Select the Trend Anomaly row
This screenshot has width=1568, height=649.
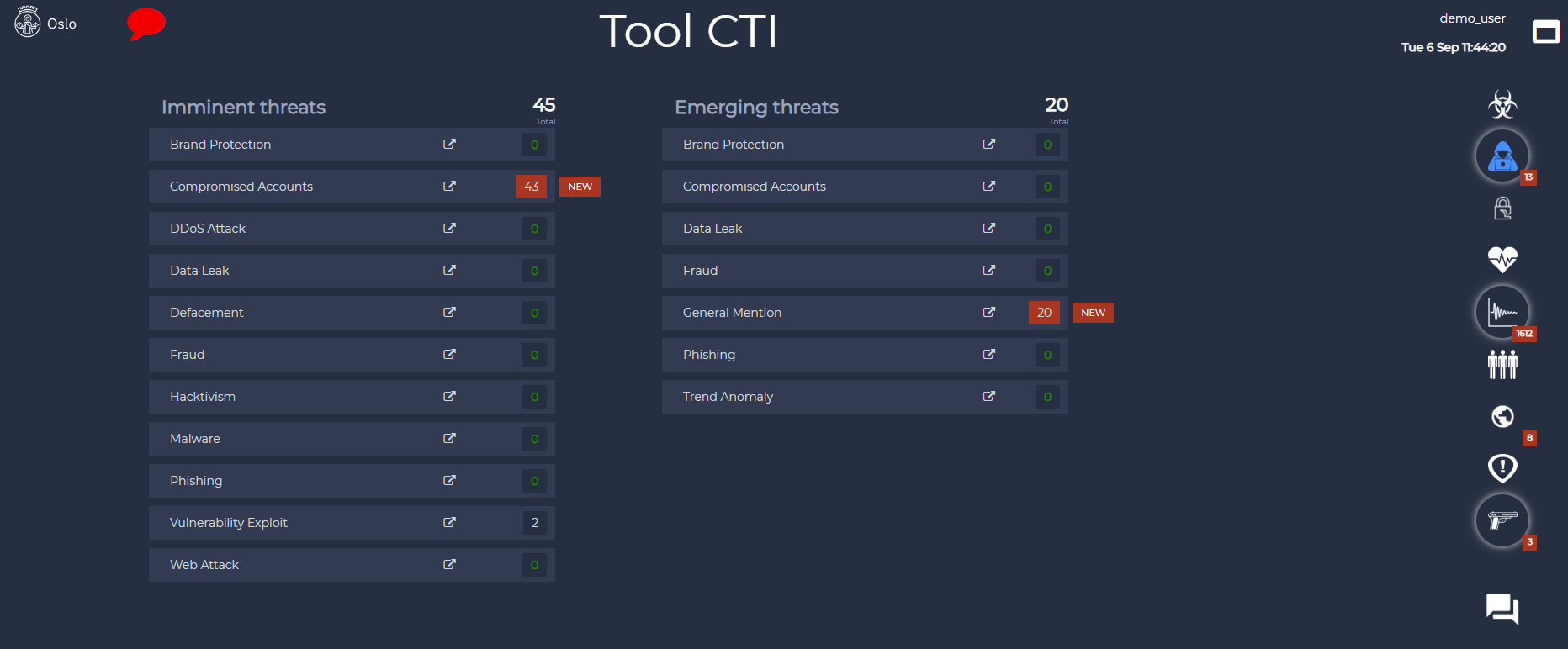pyautogui.click(x=865, y=397)
